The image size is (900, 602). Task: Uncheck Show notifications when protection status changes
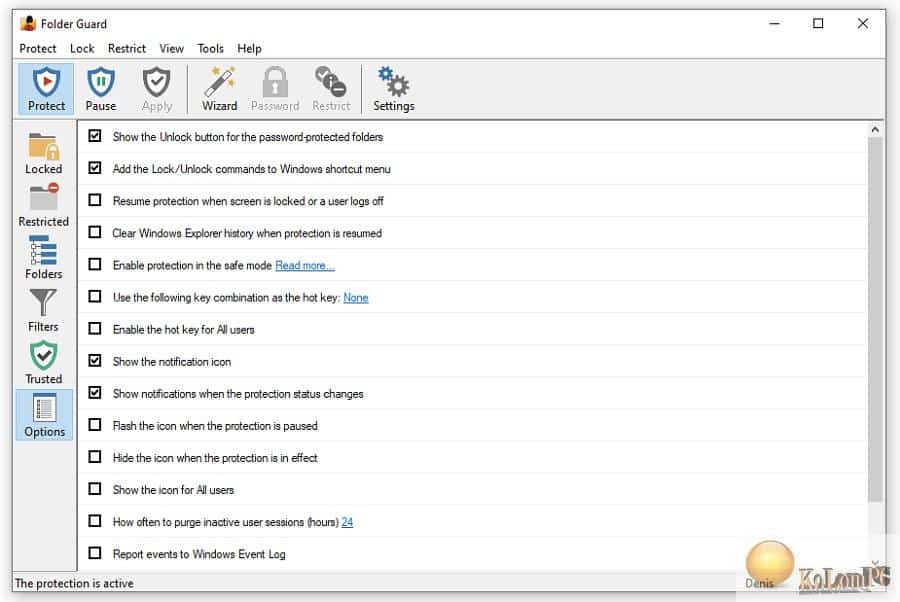point(95,393)
